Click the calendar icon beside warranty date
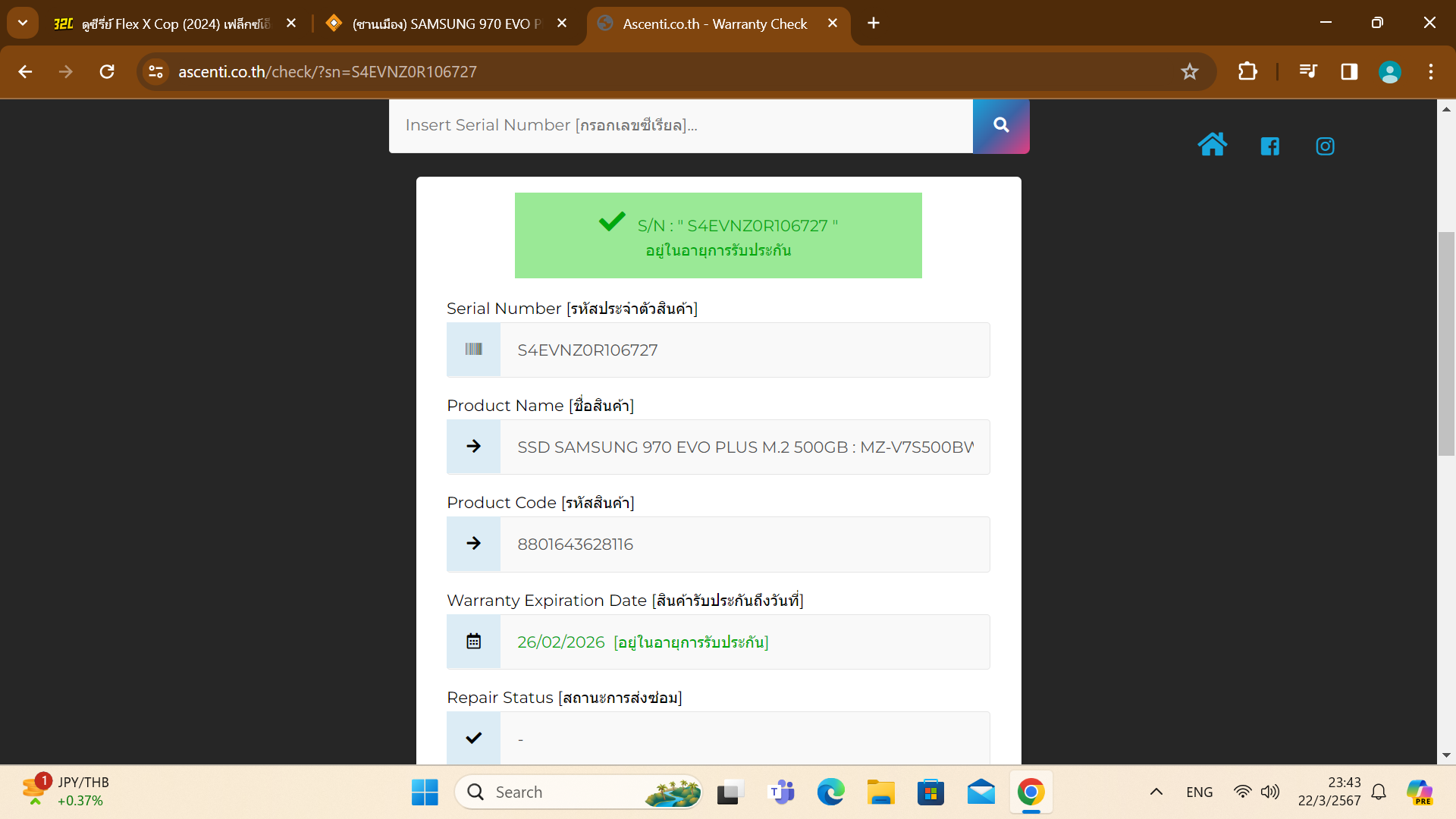Viewport: 1456px width, 819px height. click(473, 642)
